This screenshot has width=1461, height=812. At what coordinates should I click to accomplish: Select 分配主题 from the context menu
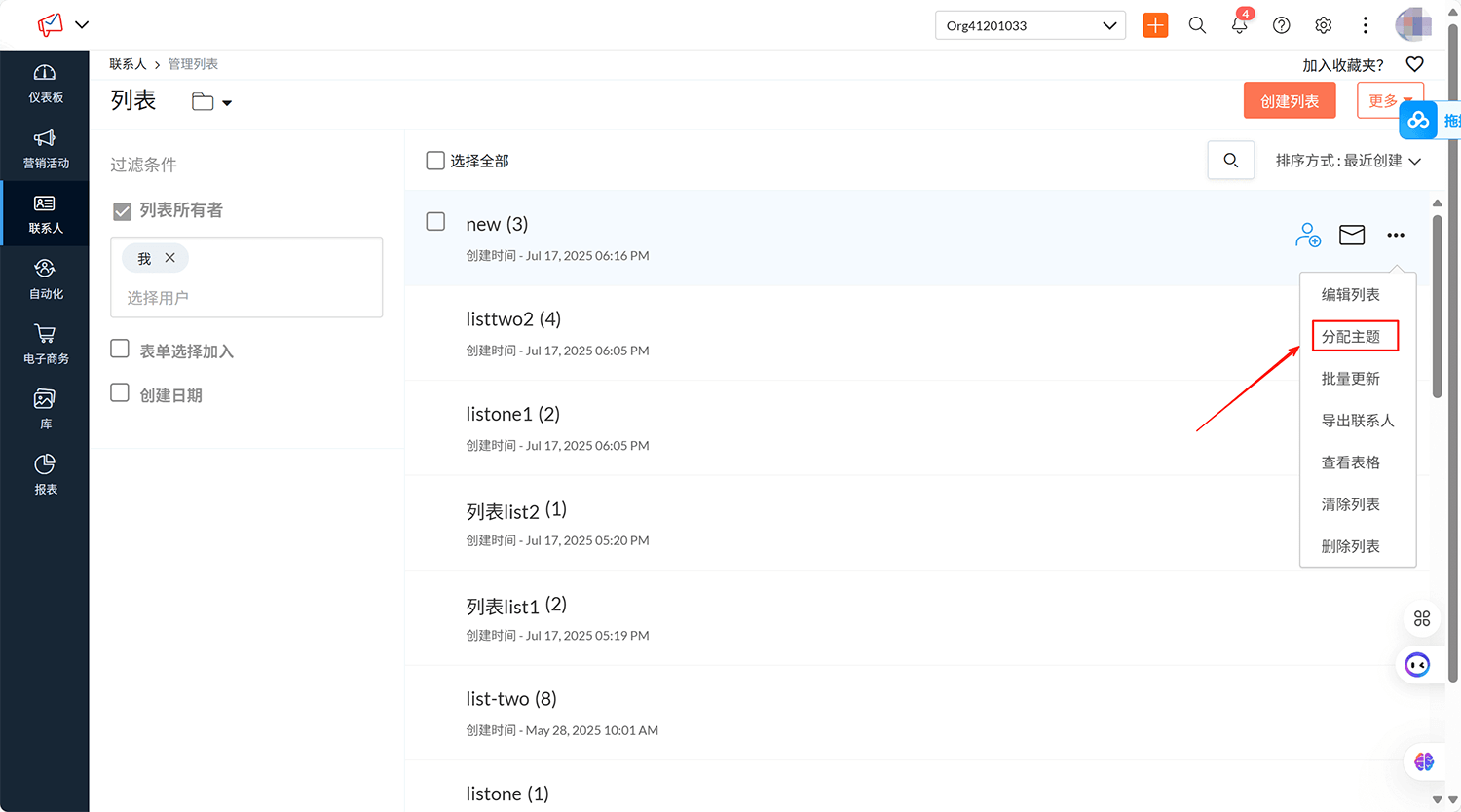coord(1351,337)
